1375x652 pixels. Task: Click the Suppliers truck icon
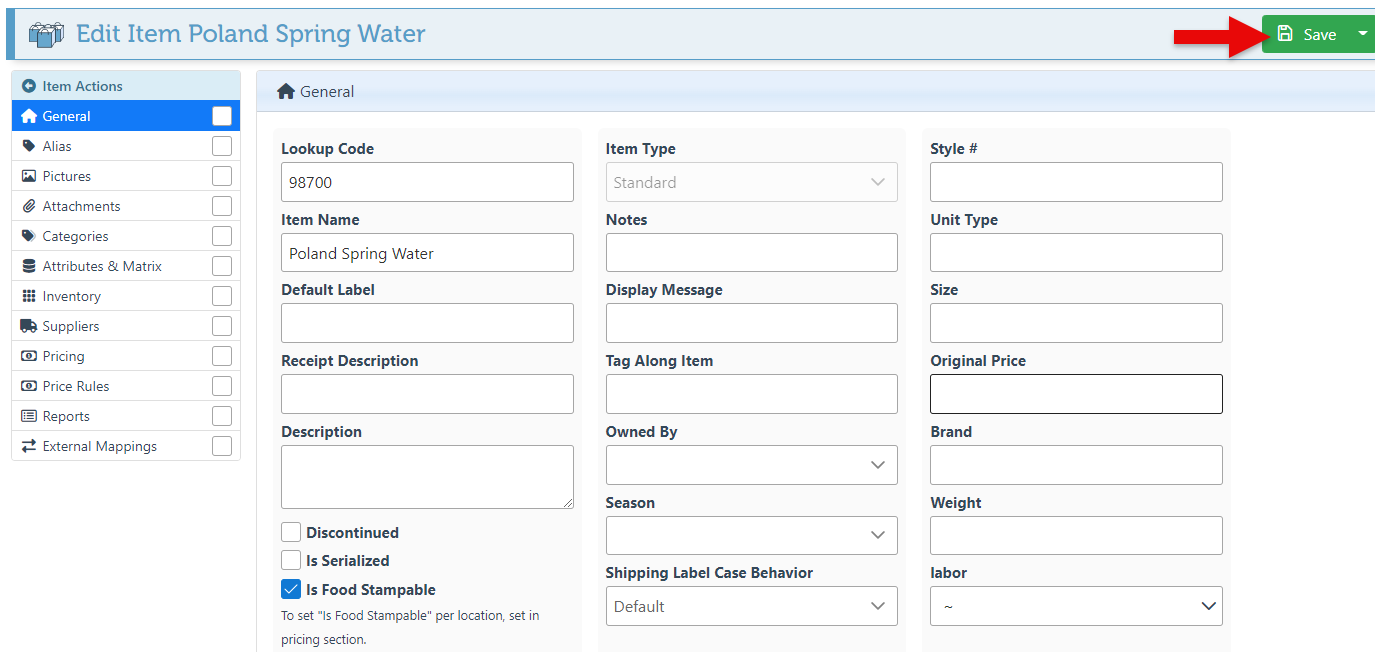coord(29,326)
